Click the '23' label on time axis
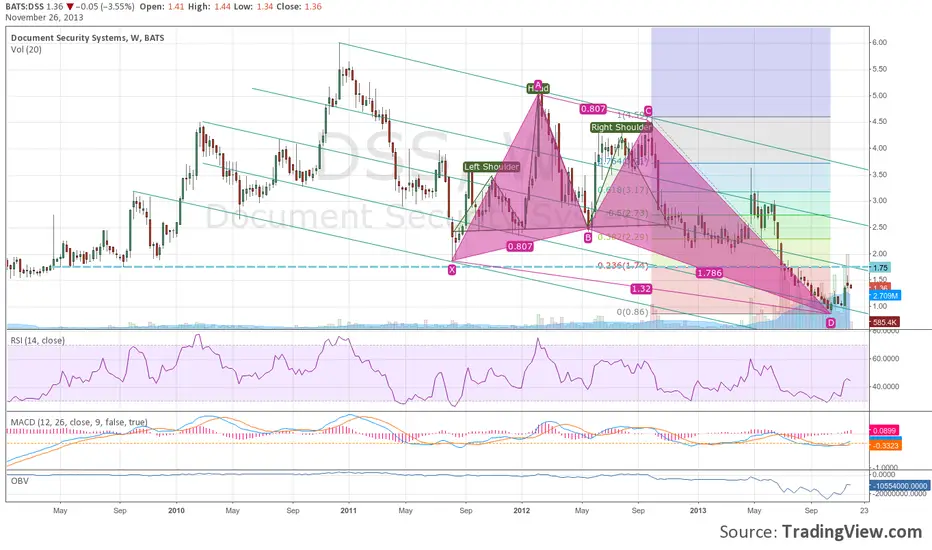This screenshot has width=932, height=550. 864,511
